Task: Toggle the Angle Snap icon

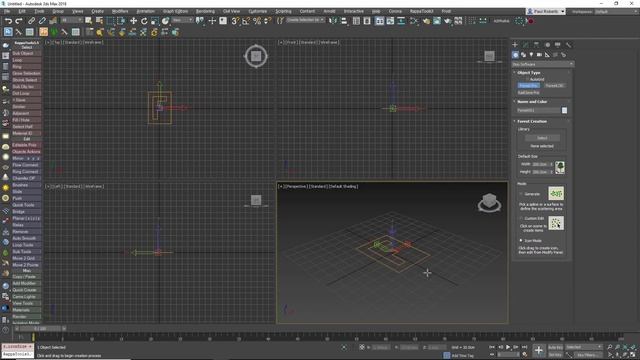Action: 246,20
